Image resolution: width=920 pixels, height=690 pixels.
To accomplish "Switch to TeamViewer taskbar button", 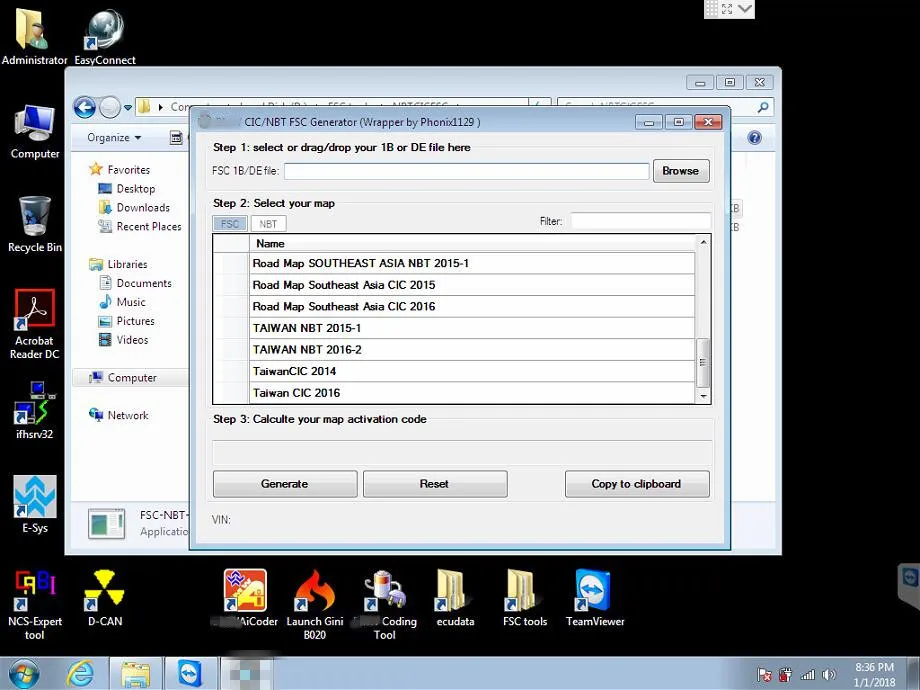I will tap(190, 674).
